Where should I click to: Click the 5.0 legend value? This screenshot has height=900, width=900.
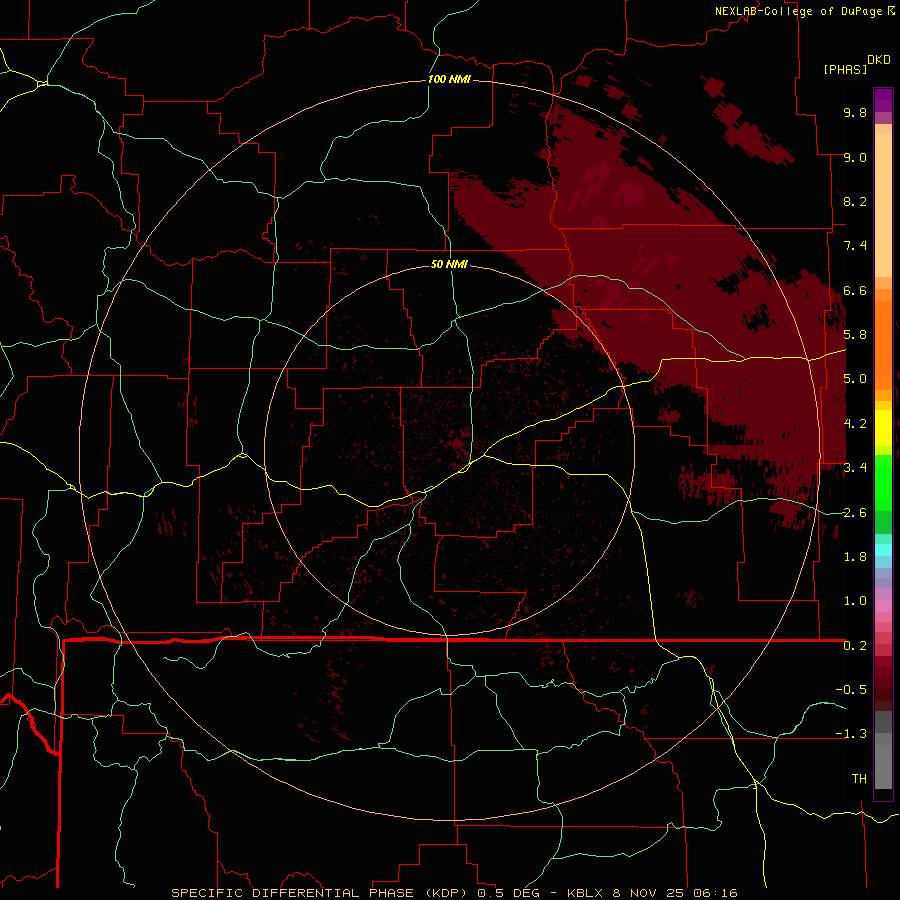click(x=855, y=379)
